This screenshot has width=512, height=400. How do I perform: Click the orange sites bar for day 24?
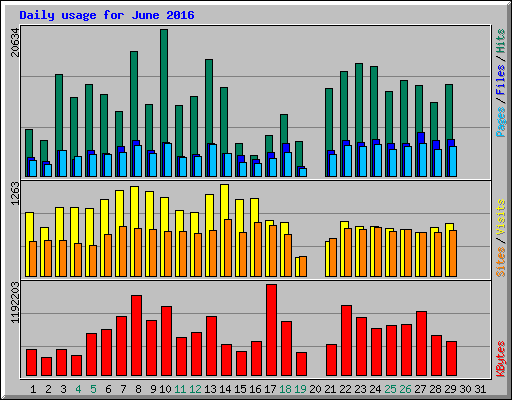click(378, 252)
